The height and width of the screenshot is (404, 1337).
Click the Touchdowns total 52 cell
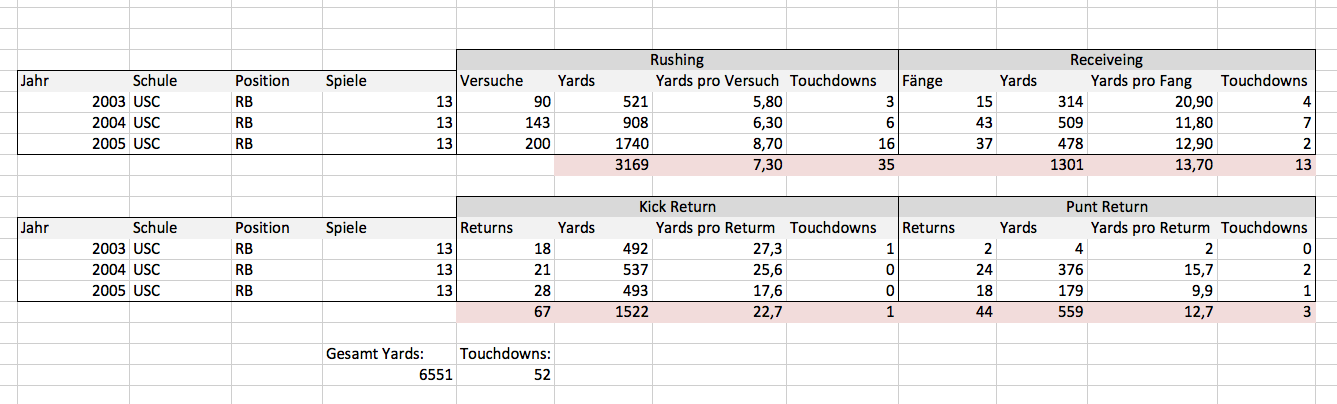coord(505,374)
